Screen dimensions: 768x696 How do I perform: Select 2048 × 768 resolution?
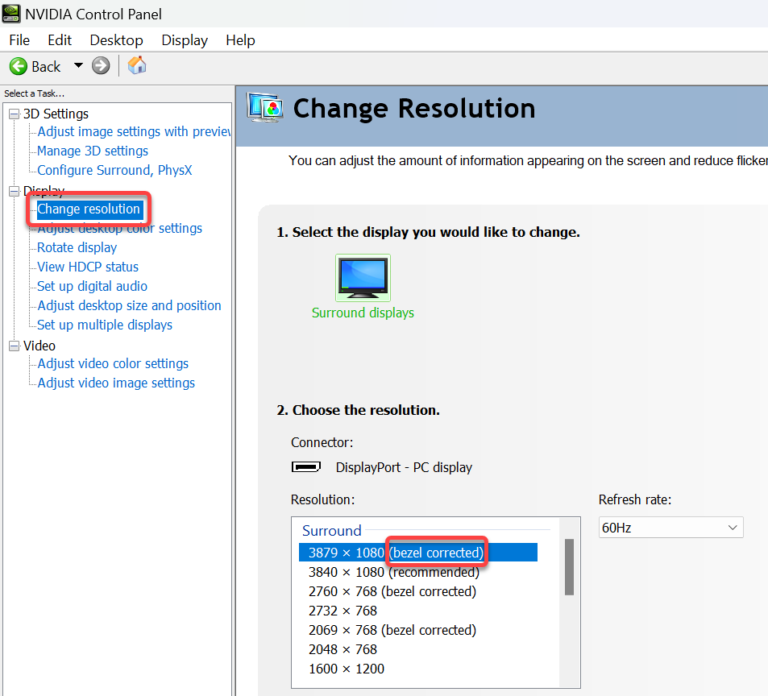343,649
